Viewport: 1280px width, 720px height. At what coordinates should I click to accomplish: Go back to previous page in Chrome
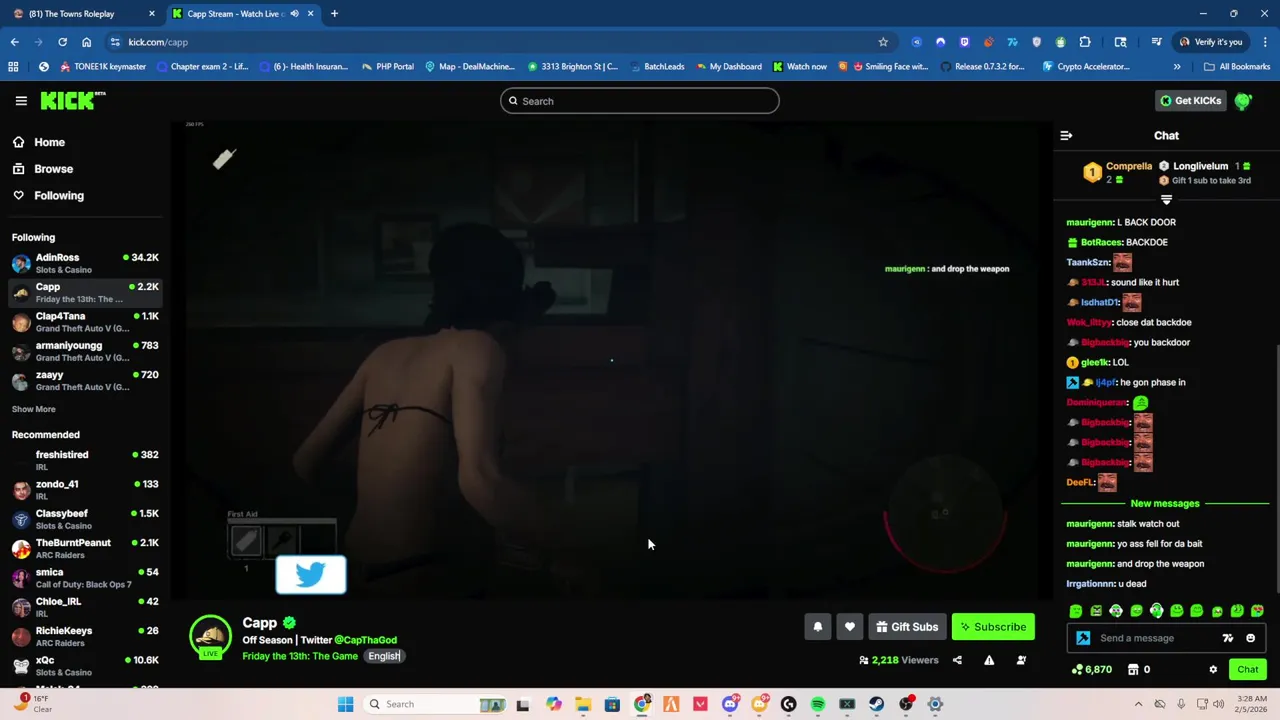point(14,42)
